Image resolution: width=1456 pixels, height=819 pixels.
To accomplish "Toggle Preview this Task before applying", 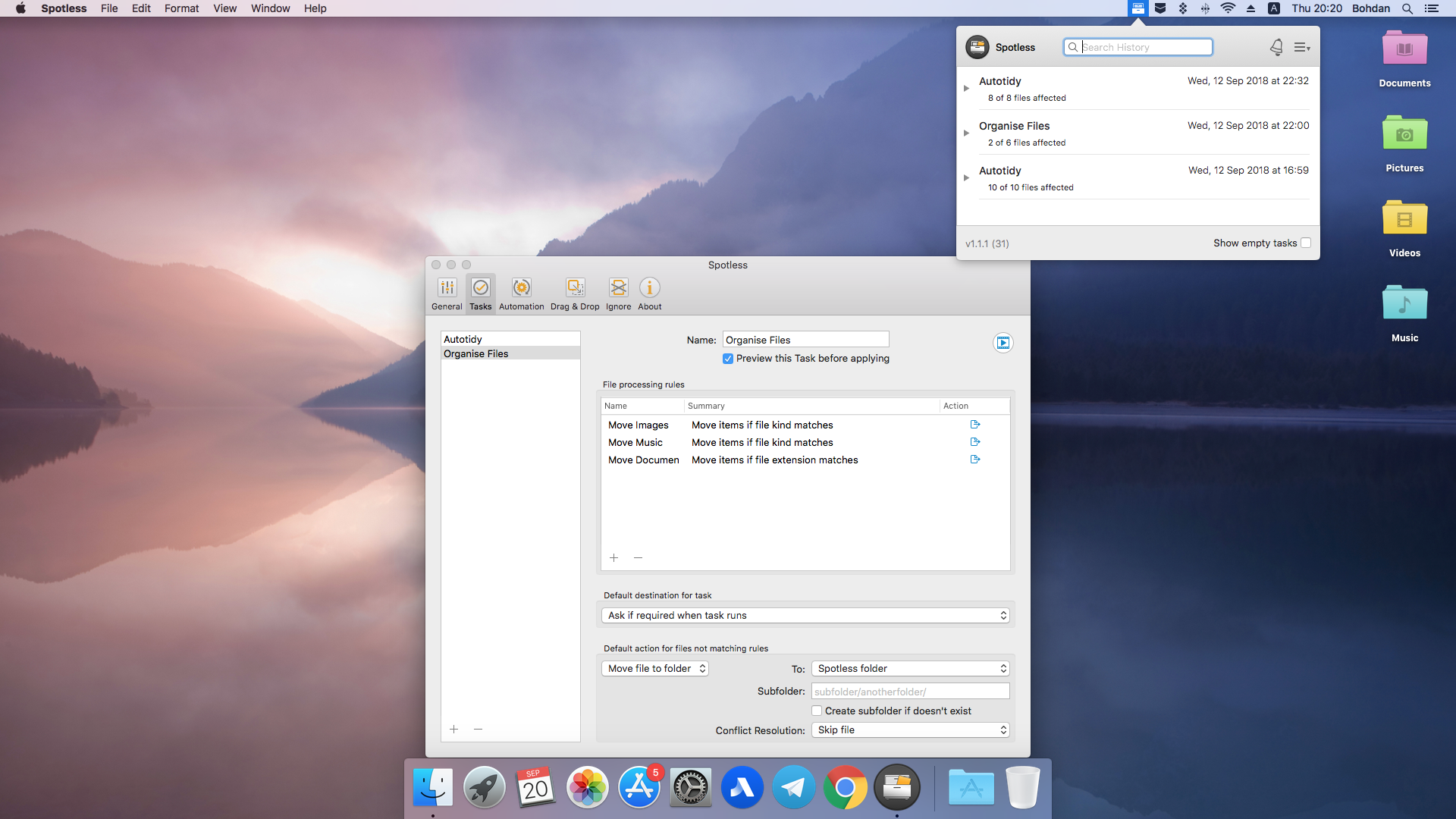I will click(728, 359).
